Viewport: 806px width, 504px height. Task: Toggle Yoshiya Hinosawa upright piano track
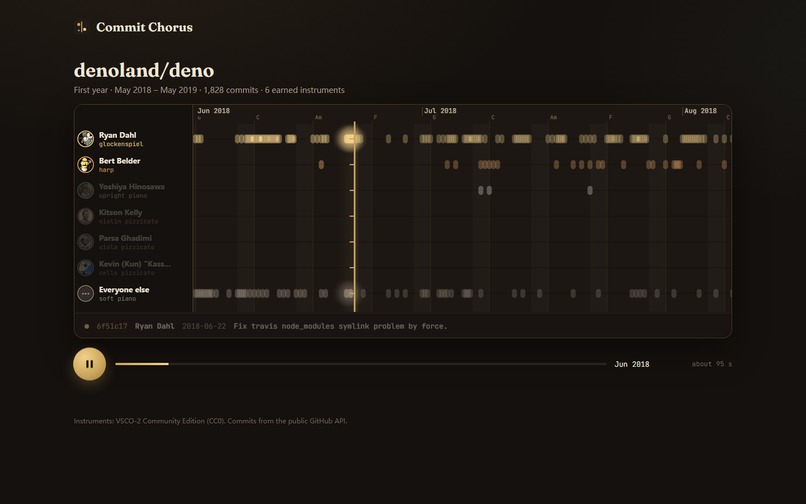[x=134, y=190]
